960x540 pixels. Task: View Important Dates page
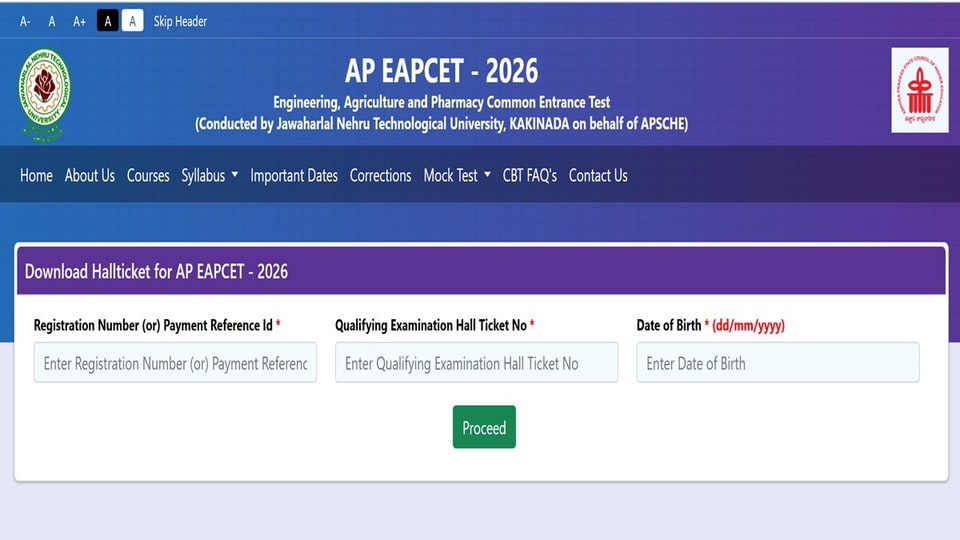[294, 176]
